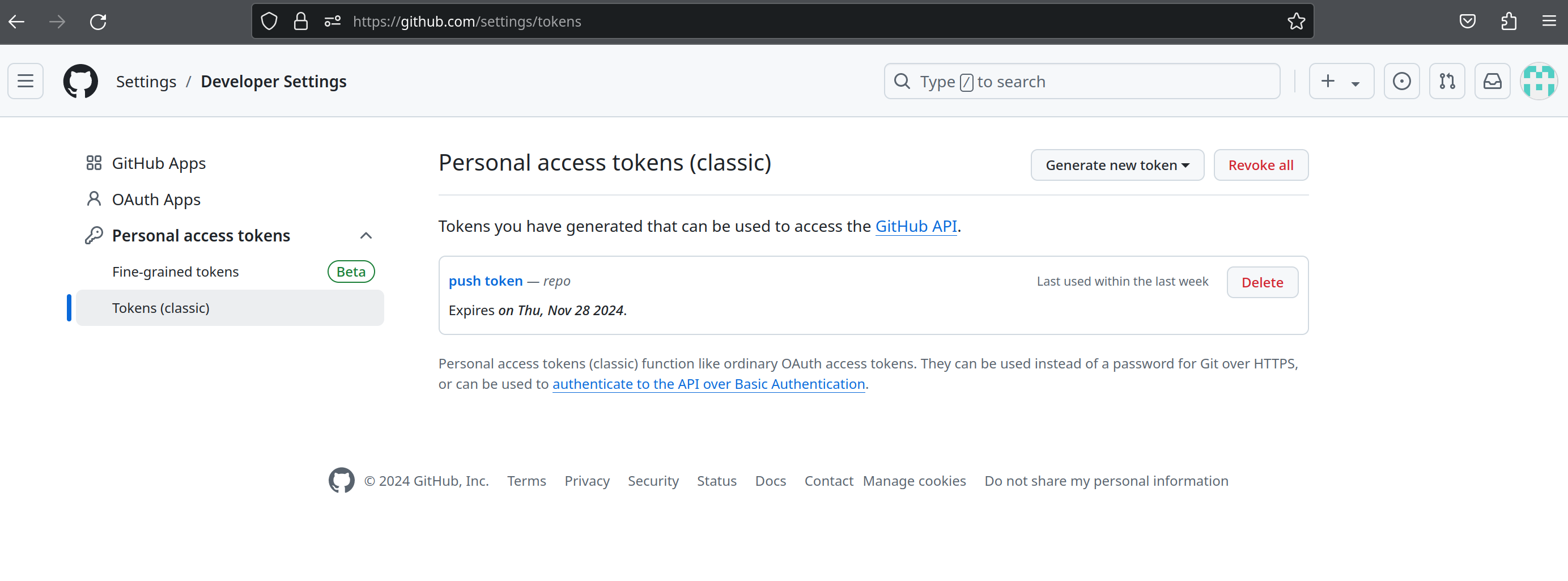This screenshot has width=1568, height=581.
Task: Select Tokens (classic) sidebar item
Action: point(230,308)
